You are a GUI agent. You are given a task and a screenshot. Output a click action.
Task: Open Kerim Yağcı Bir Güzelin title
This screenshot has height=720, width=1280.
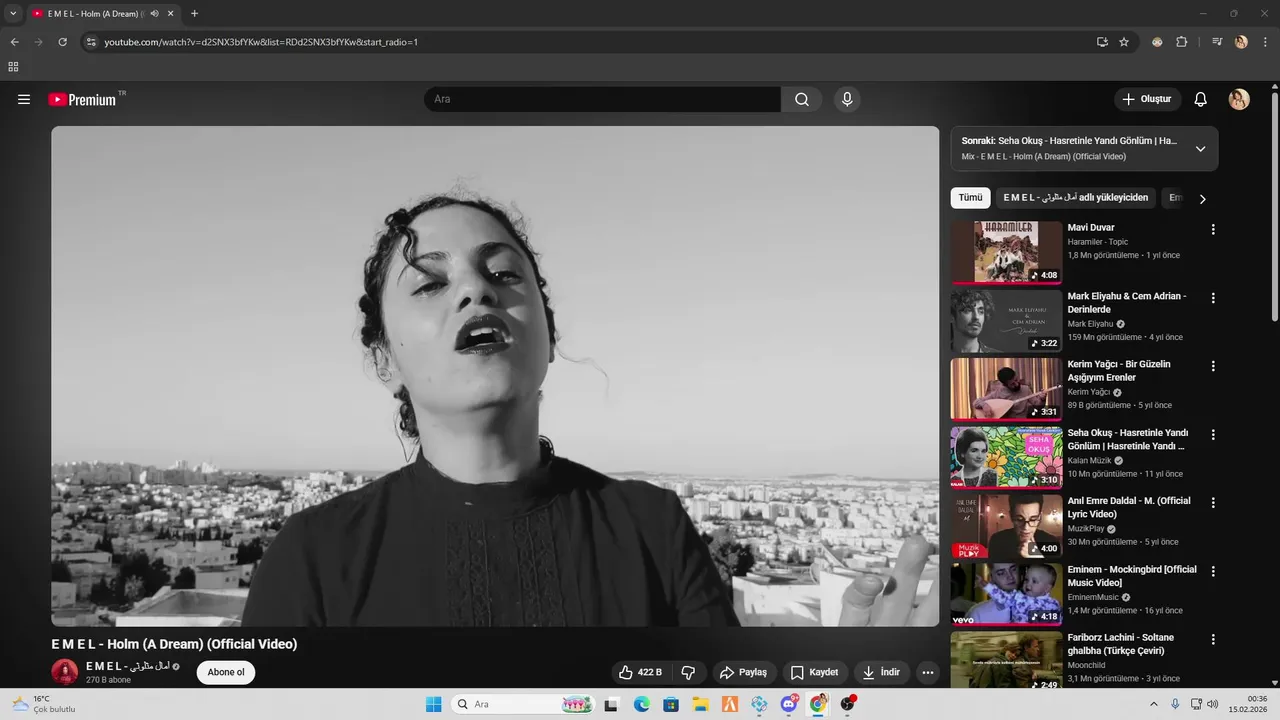click(x=1119, y=371)
